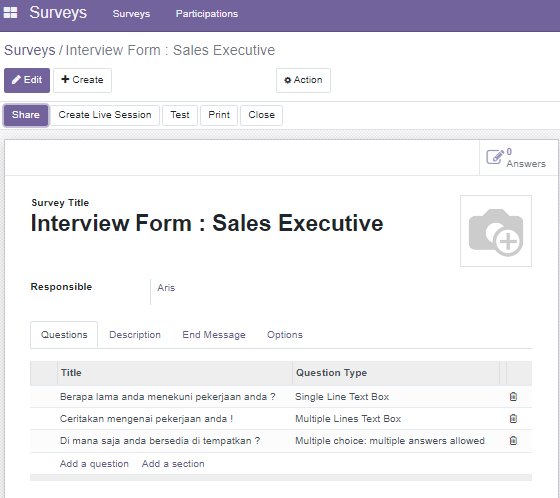The image size is (560, 498).
Task: Switch to the End Message tab
Action: point(214,335)
